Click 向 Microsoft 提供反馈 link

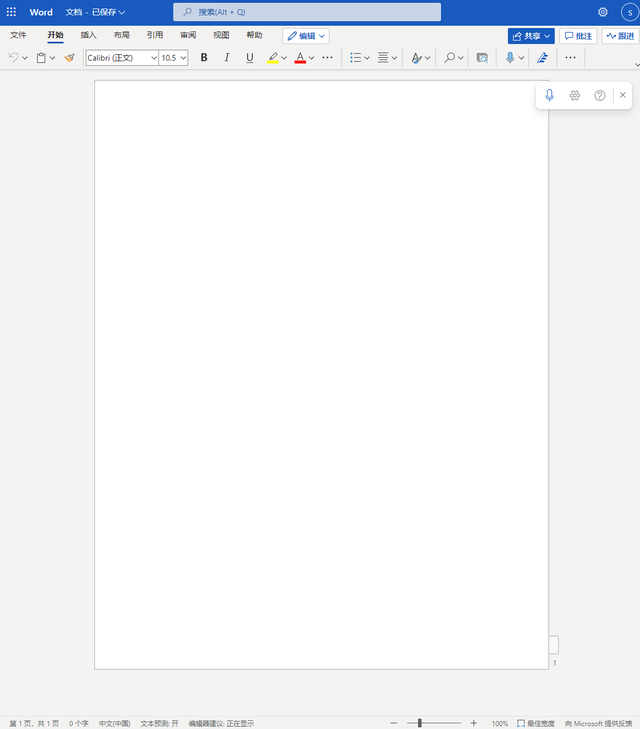[x=598, y=723]
